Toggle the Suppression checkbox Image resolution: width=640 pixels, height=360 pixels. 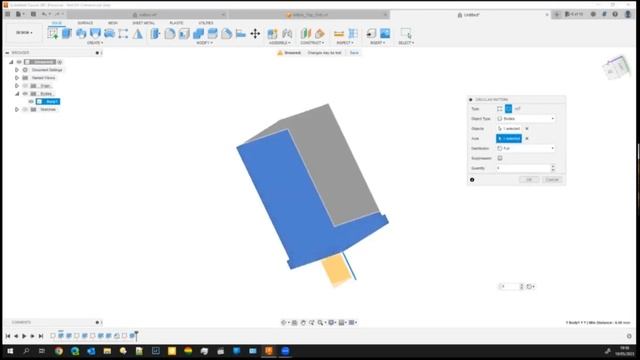coord(500,158)
